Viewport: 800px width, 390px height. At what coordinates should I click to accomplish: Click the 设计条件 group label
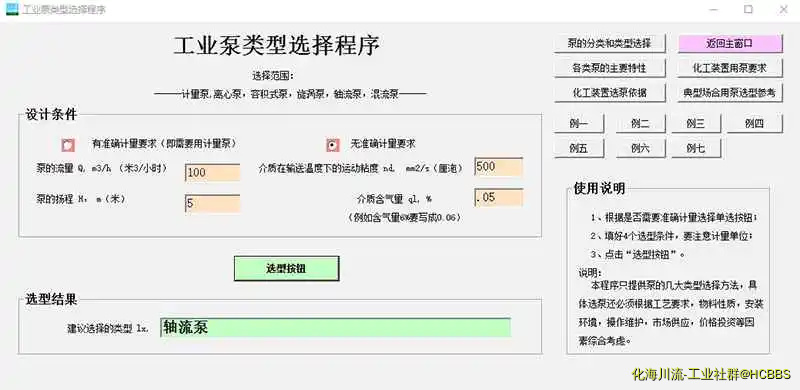[51, 114]
